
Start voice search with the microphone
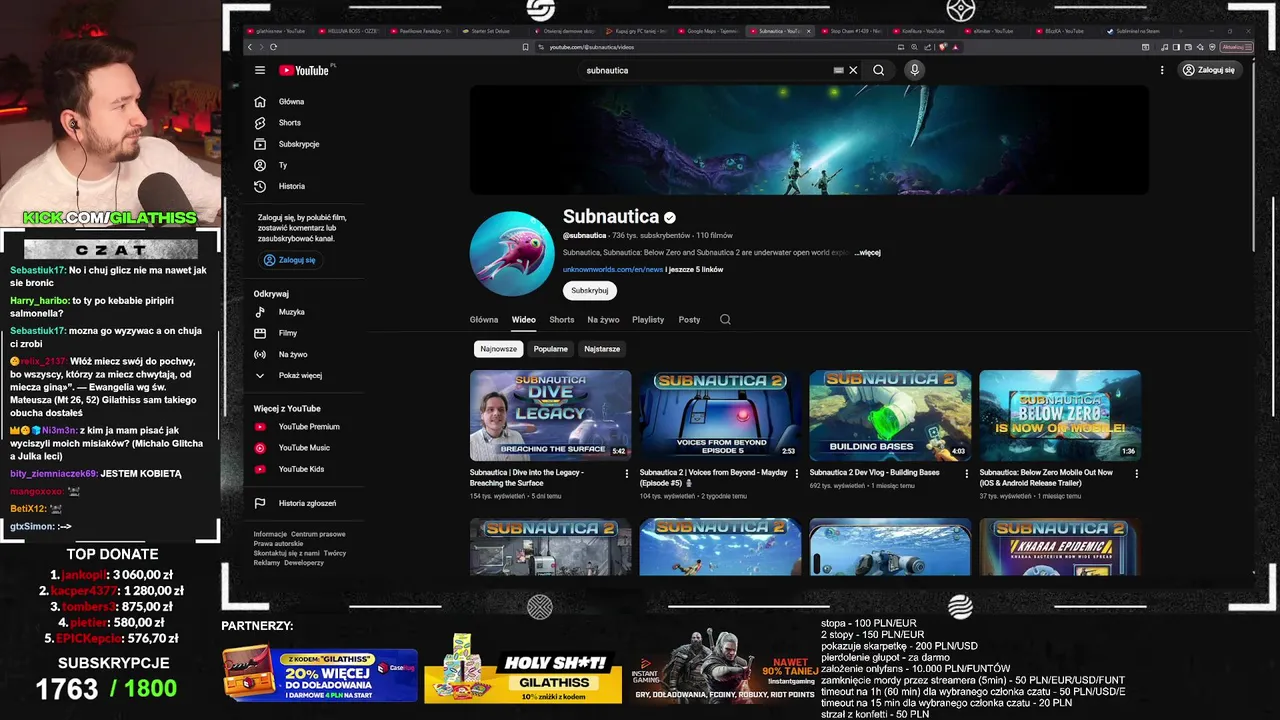914,70
